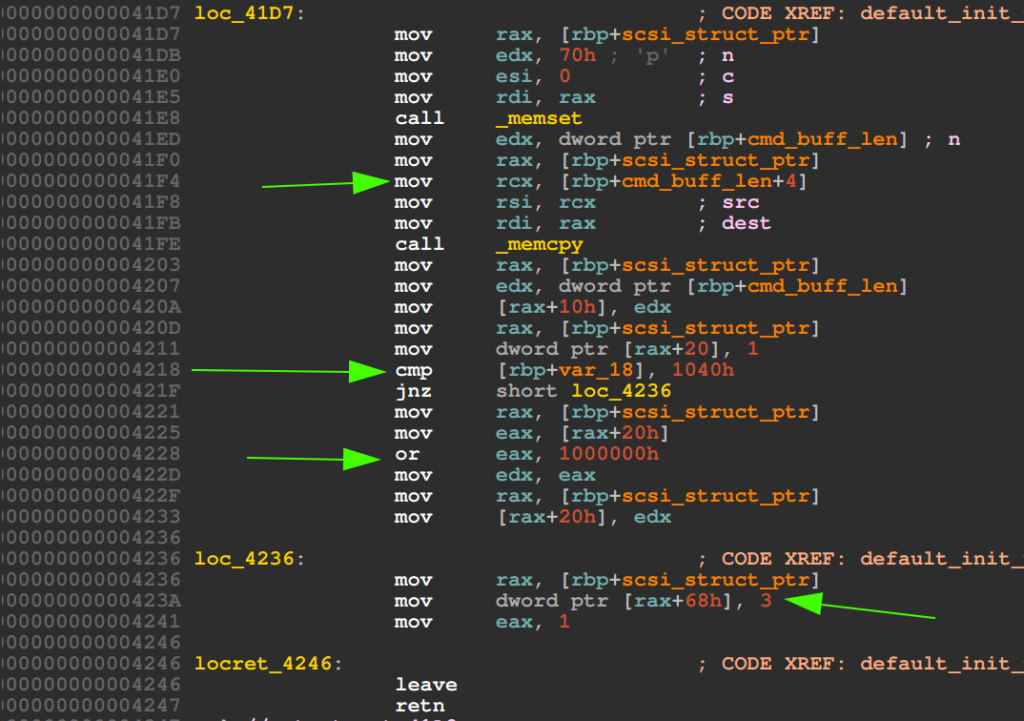Click the loc_4236: label definition
1024x721 pixels.
(x=249, y=558)
